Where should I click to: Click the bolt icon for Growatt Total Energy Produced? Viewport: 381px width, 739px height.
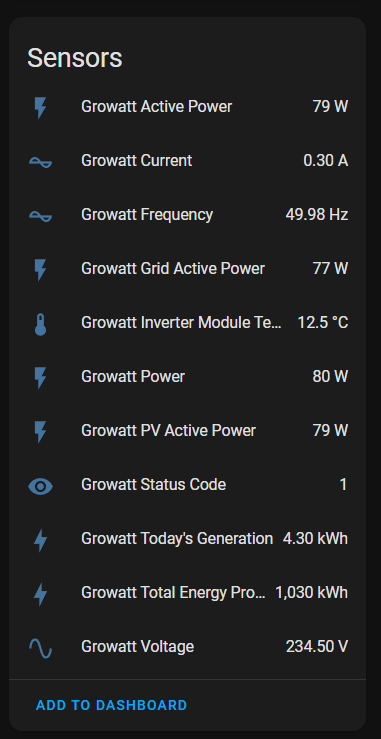coord(41,593)
